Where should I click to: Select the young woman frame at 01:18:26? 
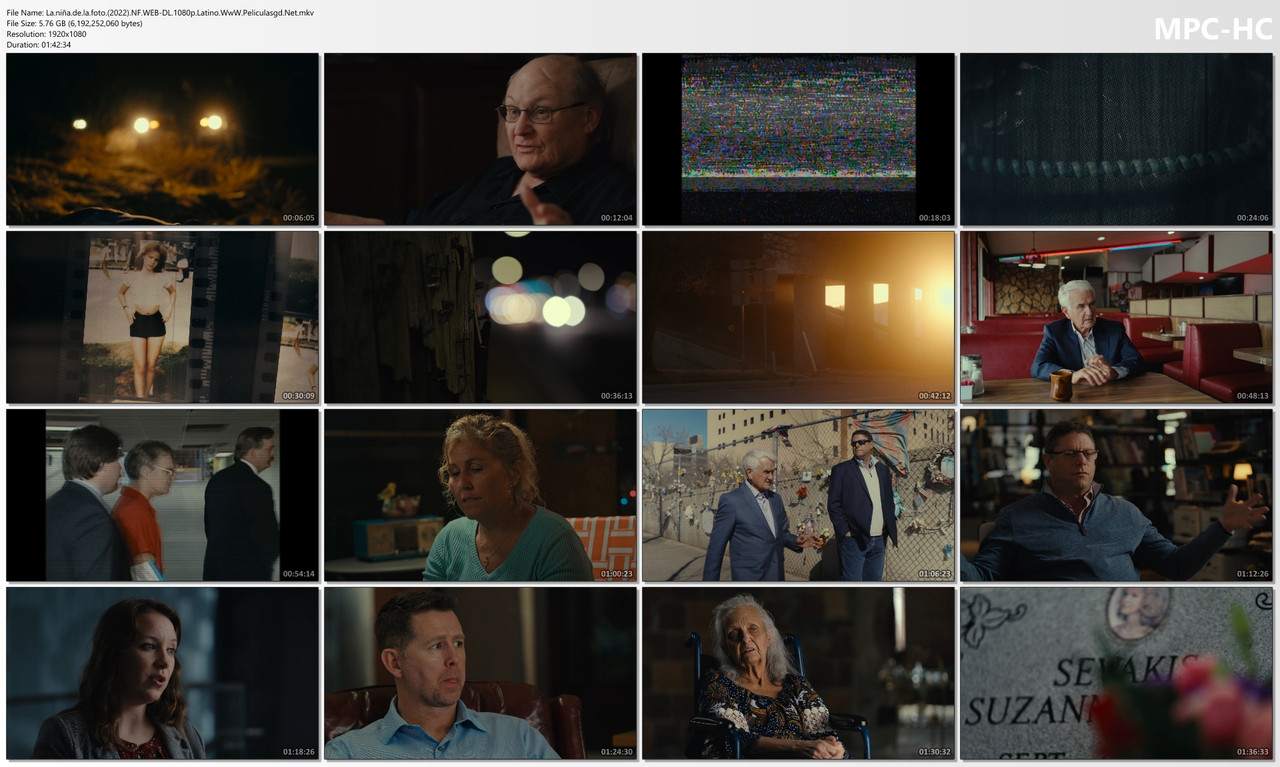[x=162, y=673]
